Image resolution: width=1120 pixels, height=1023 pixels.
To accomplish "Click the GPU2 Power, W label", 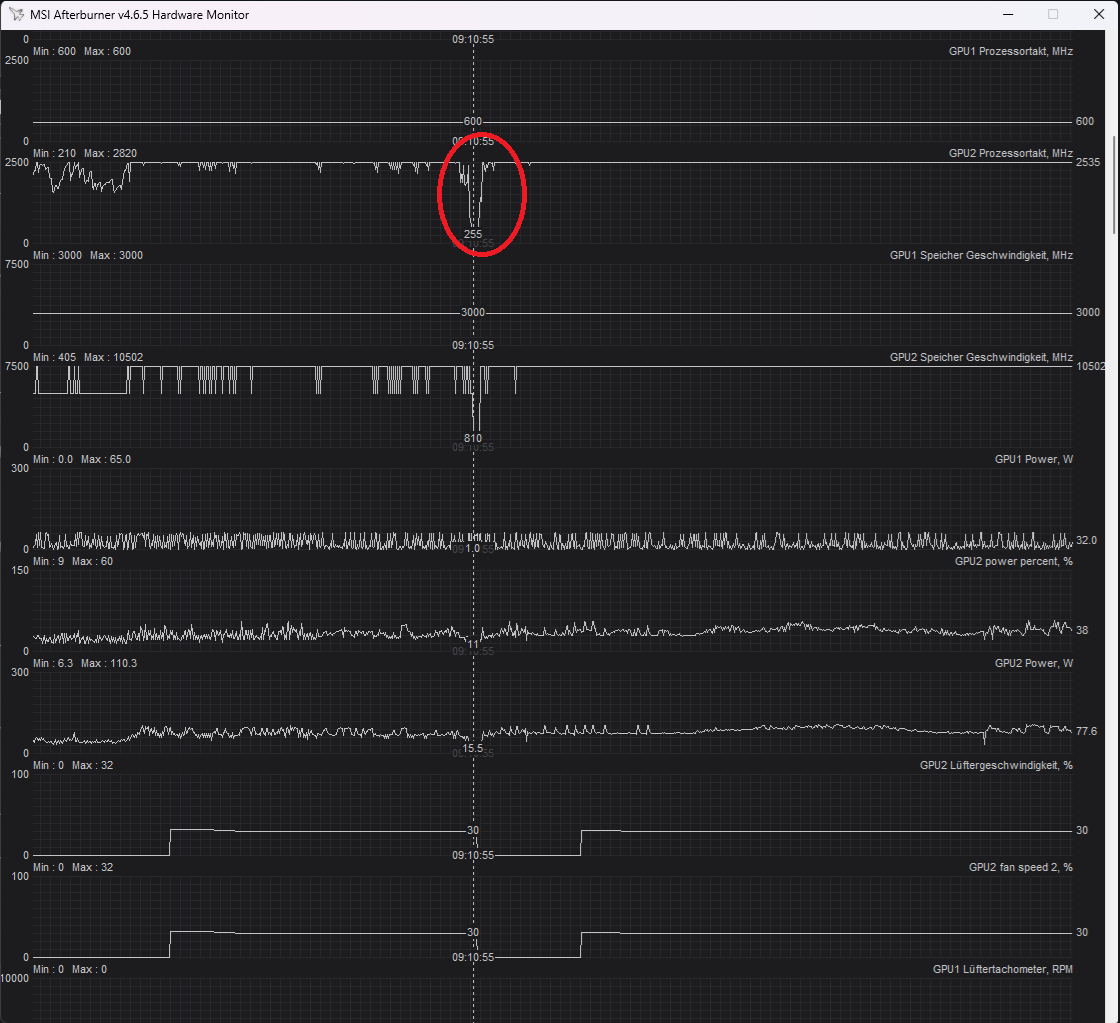I will pyautogui.click(x=1034, y=664).
